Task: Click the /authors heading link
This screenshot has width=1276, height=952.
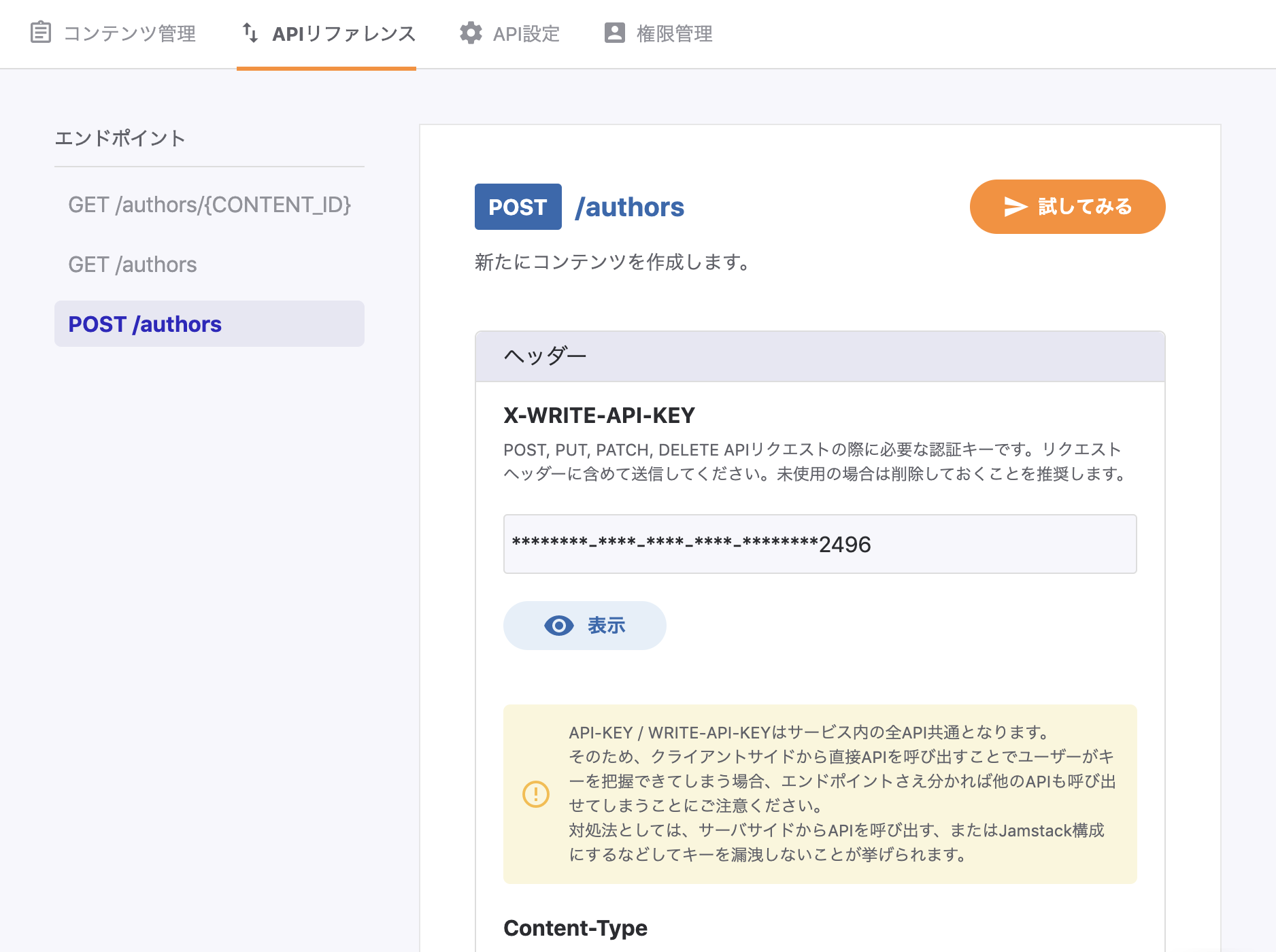Action: [629, 207]
